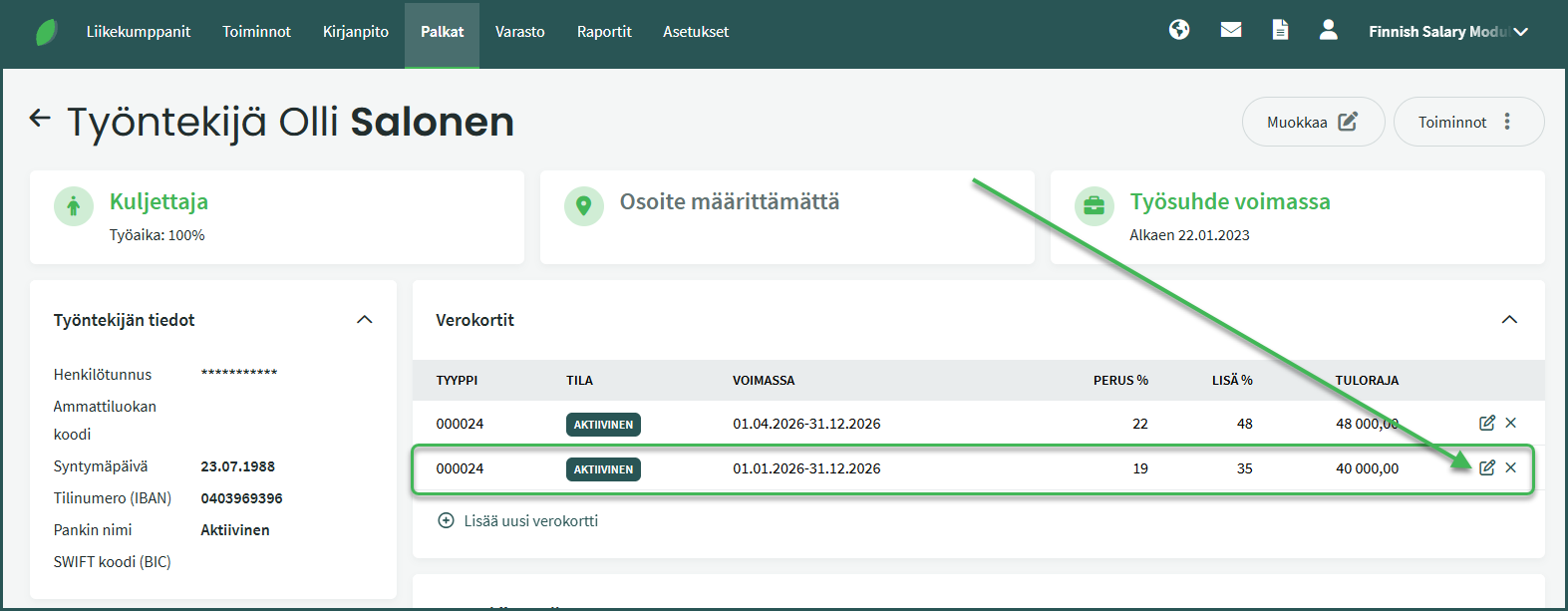Click the green leaf logo
This screenshot has height=611, width=1568.
(x=46, y=32)
